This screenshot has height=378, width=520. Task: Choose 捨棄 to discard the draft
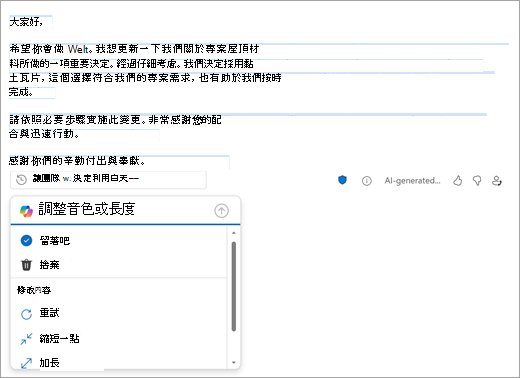(x=119, y=265)
